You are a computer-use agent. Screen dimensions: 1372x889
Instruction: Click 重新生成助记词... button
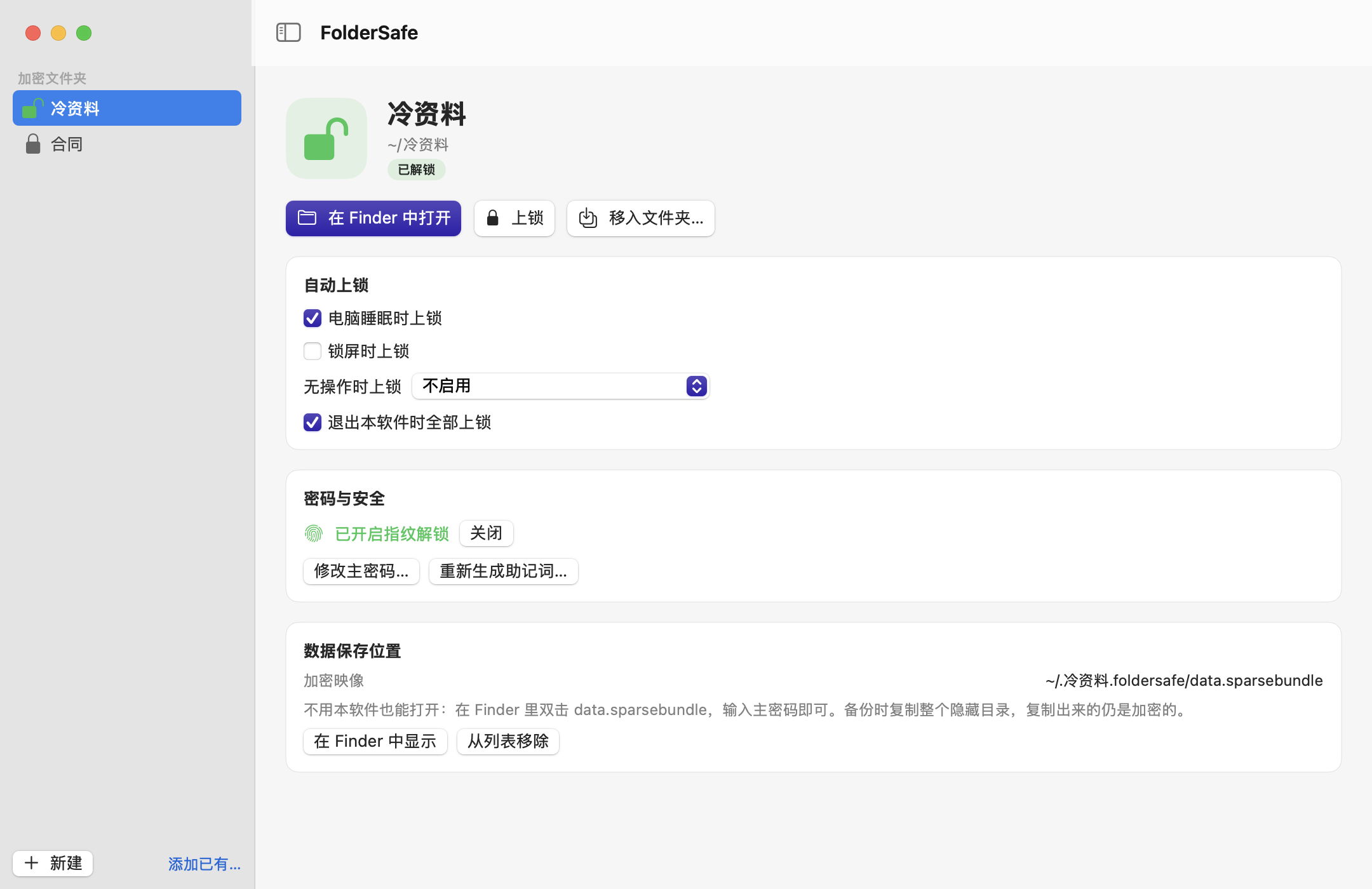[504, 571]
